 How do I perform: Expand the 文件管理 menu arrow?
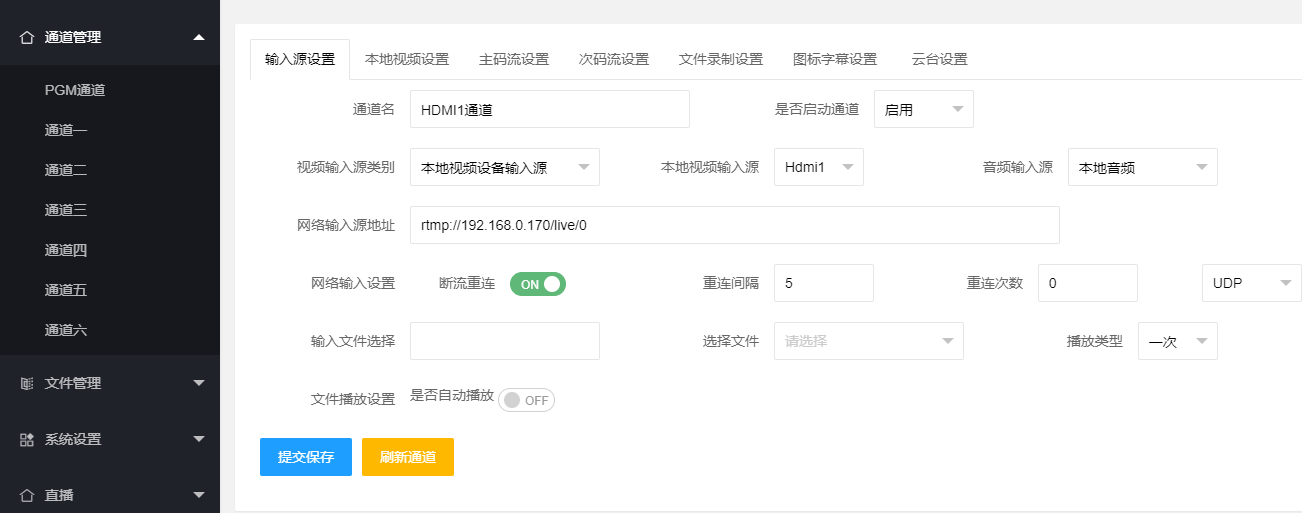[x=198, y=383]
